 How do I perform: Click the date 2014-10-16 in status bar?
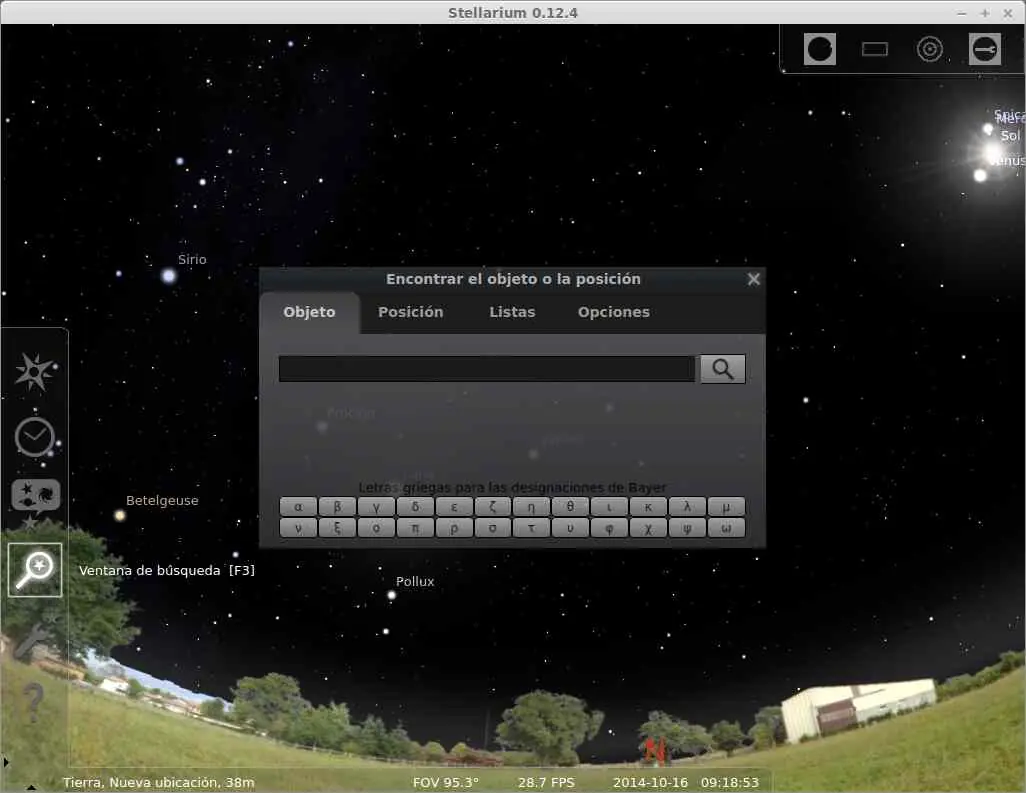click(x=650, y=783)
